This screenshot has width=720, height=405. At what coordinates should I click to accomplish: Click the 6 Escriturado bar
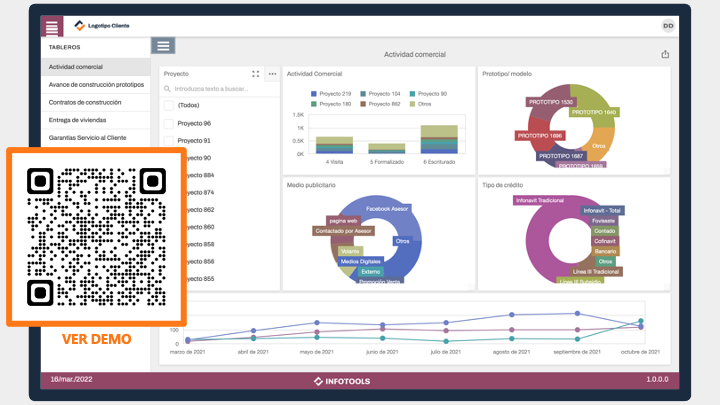pyautogui.click(x=439, y=139)
